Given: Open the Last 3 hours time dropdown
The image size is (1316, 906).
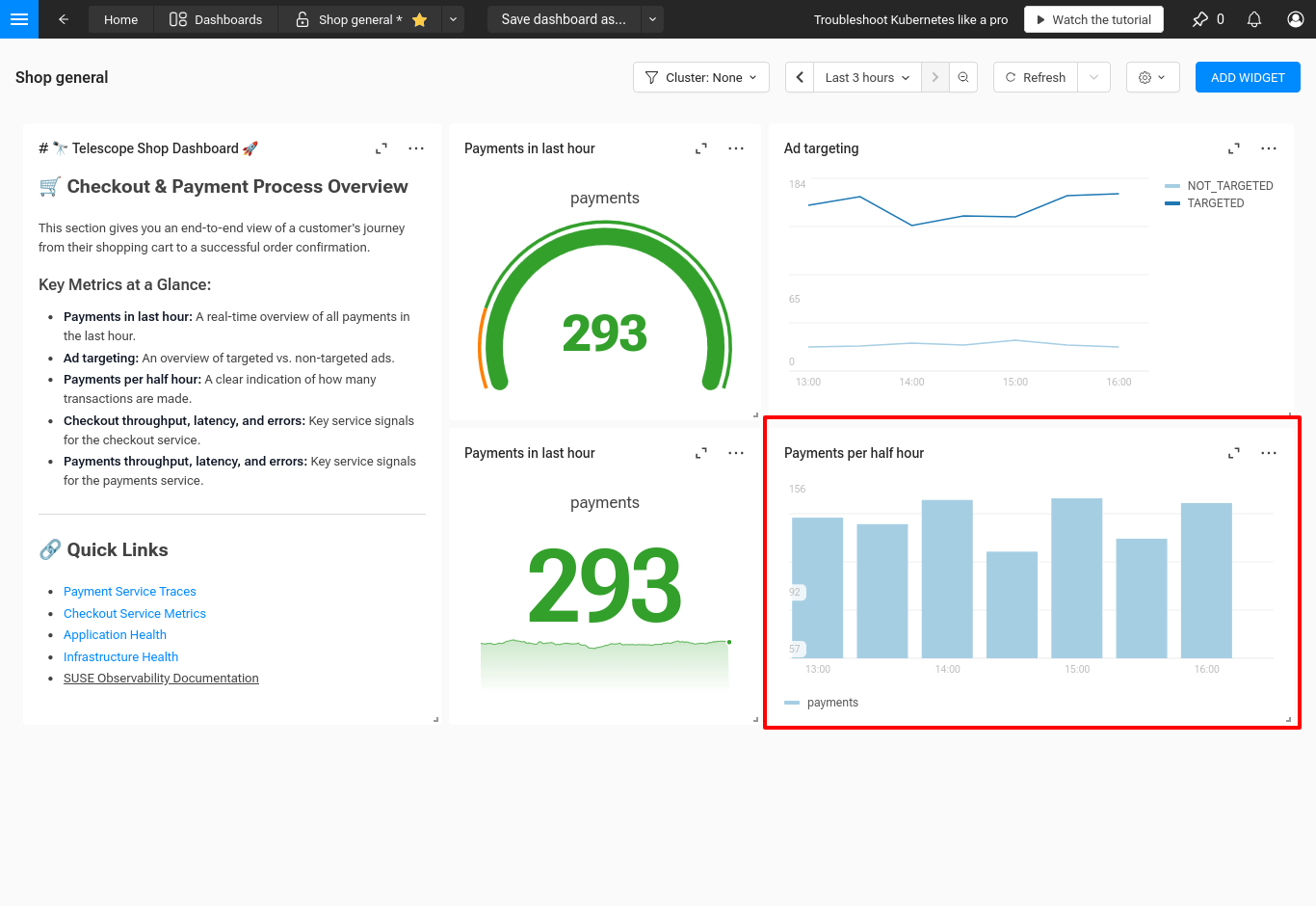Looking at the screenshot, I should pos(867,77).
